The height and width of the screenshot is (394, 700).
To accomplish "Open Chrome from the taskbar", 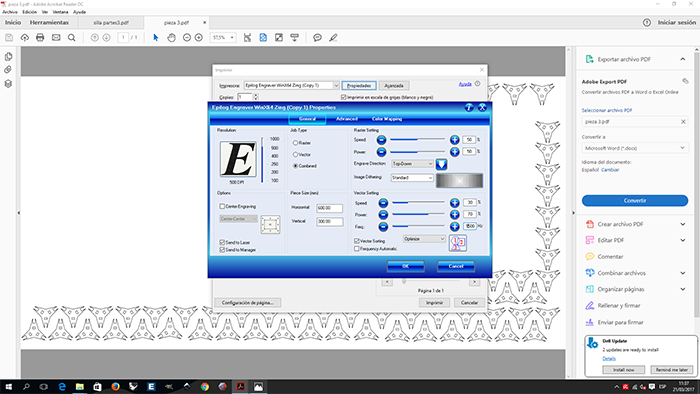I will point(205,386).
